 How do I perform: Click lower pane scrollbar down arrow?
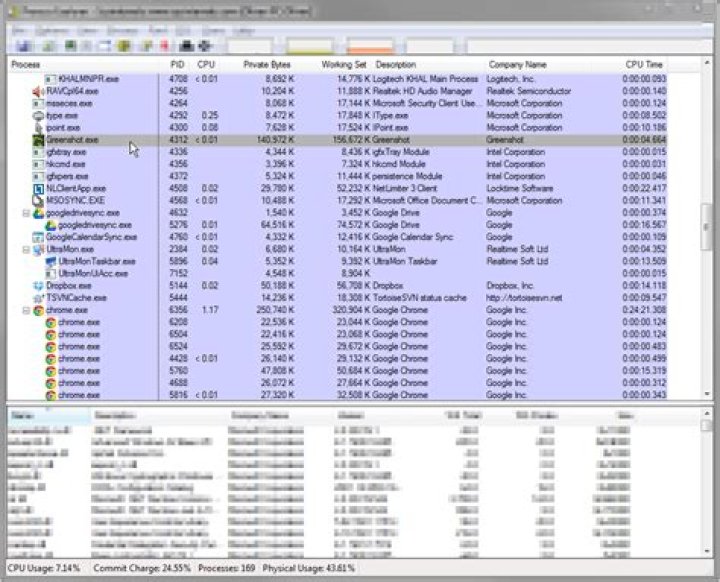(x=707, y=551)
